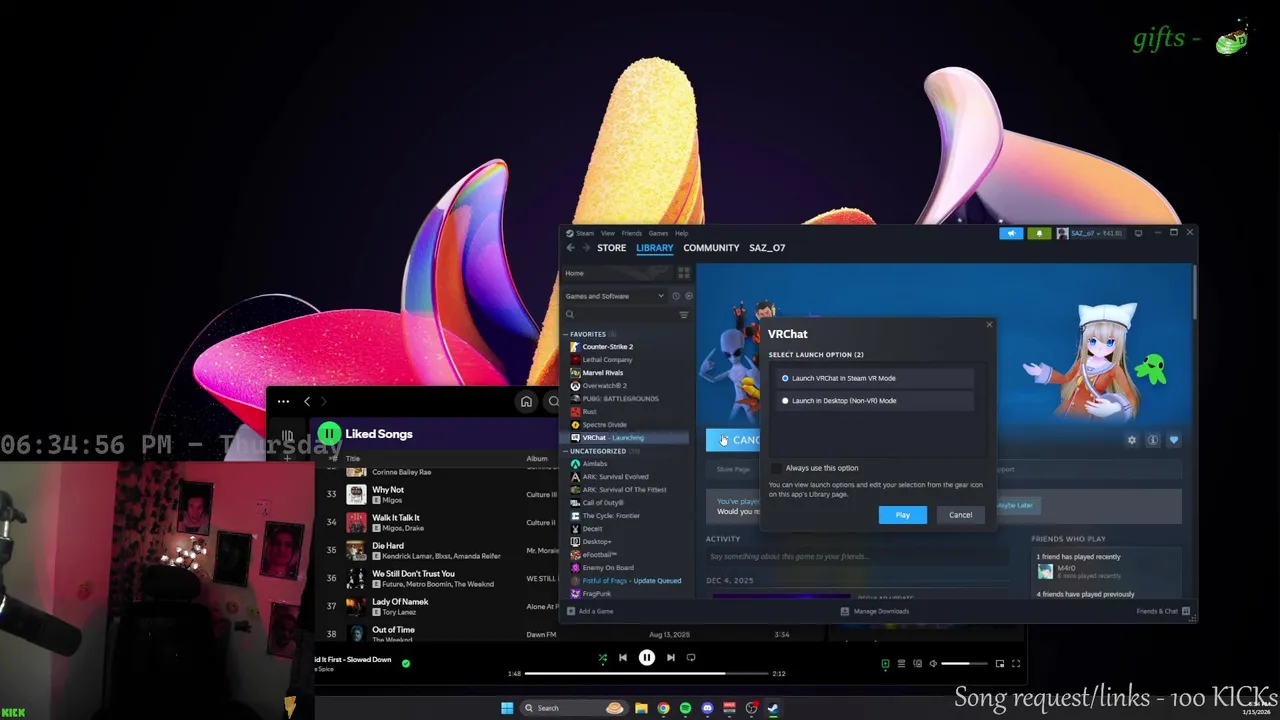Open Spotify now playing view icon

(x=885, y=664)
